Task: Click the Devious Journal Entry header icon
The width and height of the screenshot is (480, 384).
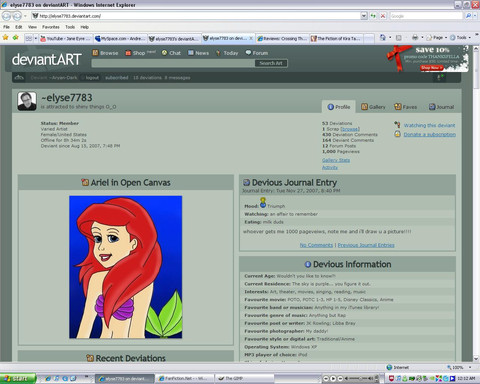Action: 246,182
